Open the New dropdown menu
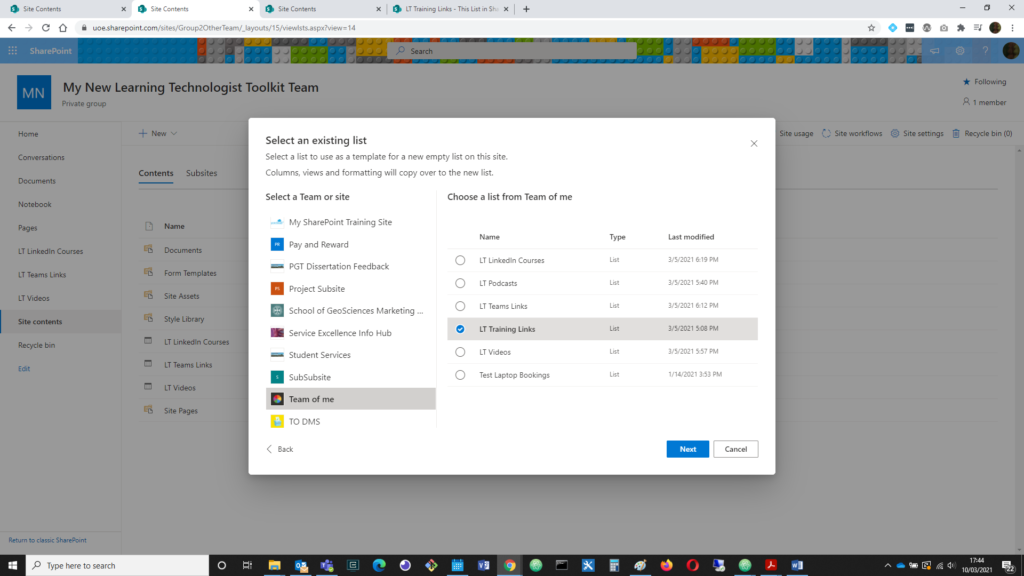The image size is (1024, 576). 155,132
